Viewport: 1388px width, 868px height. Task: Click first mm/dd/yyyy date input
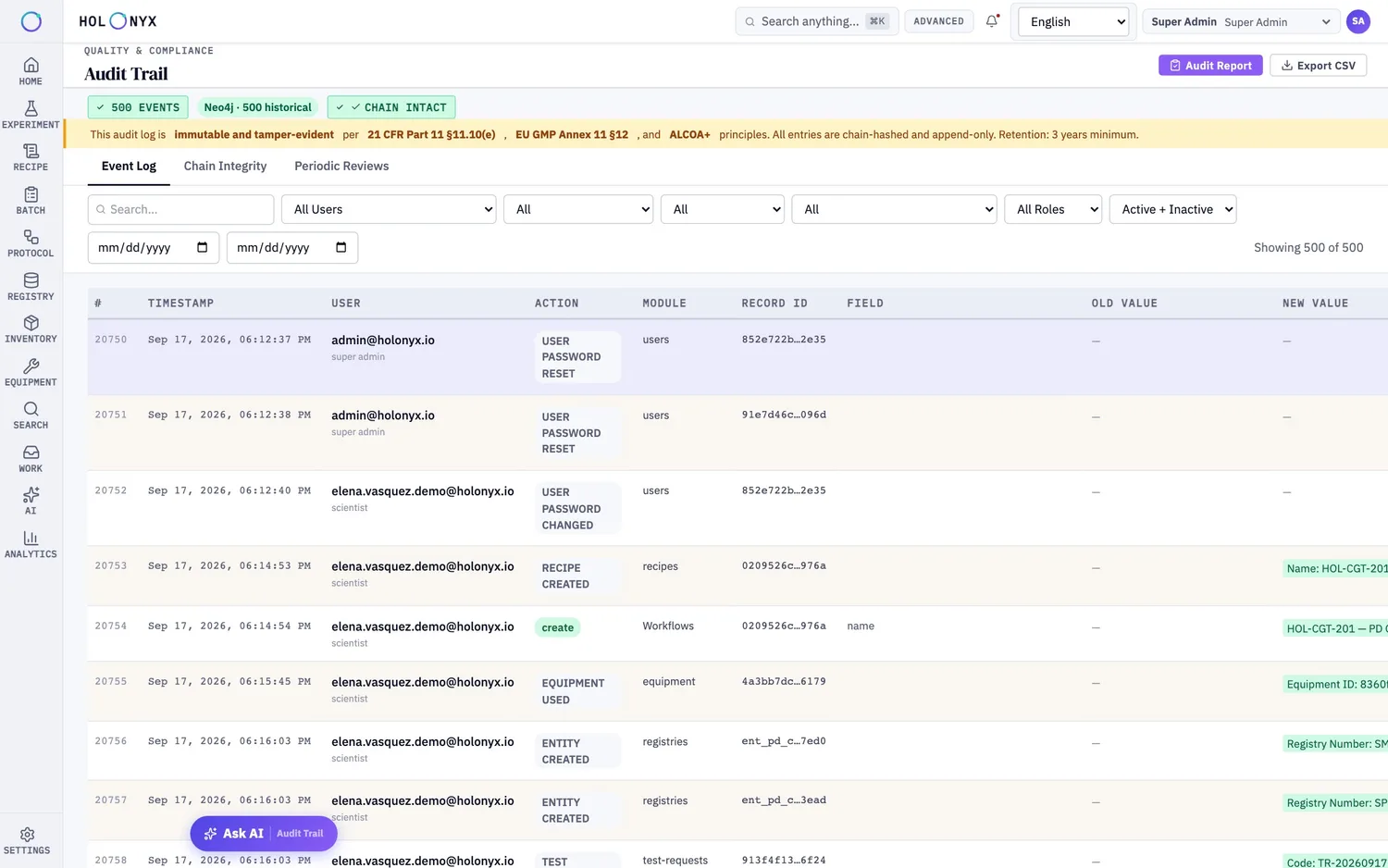154,247
